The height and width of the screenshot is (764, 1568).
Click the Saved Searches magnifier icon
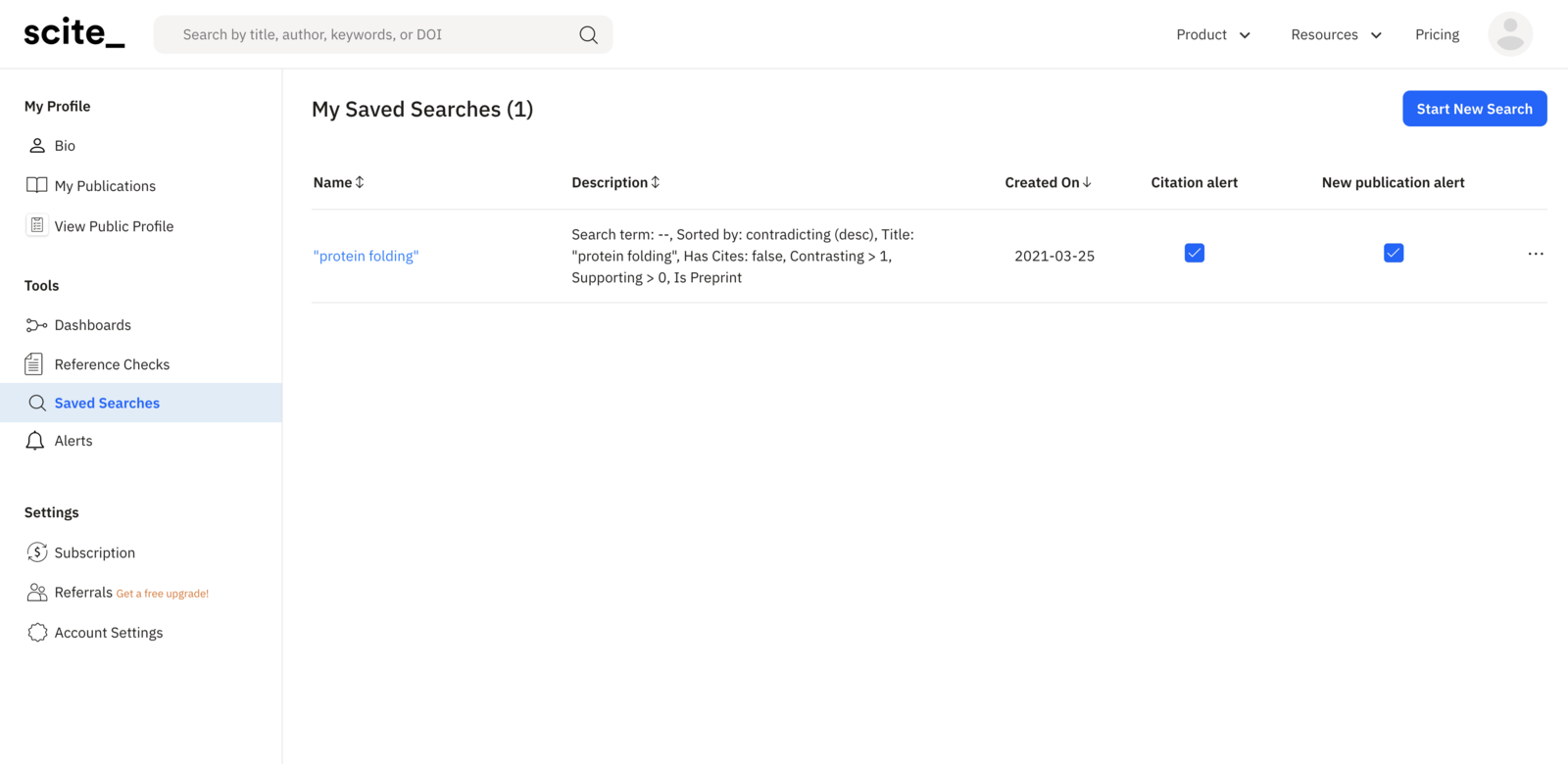point(37,403)
